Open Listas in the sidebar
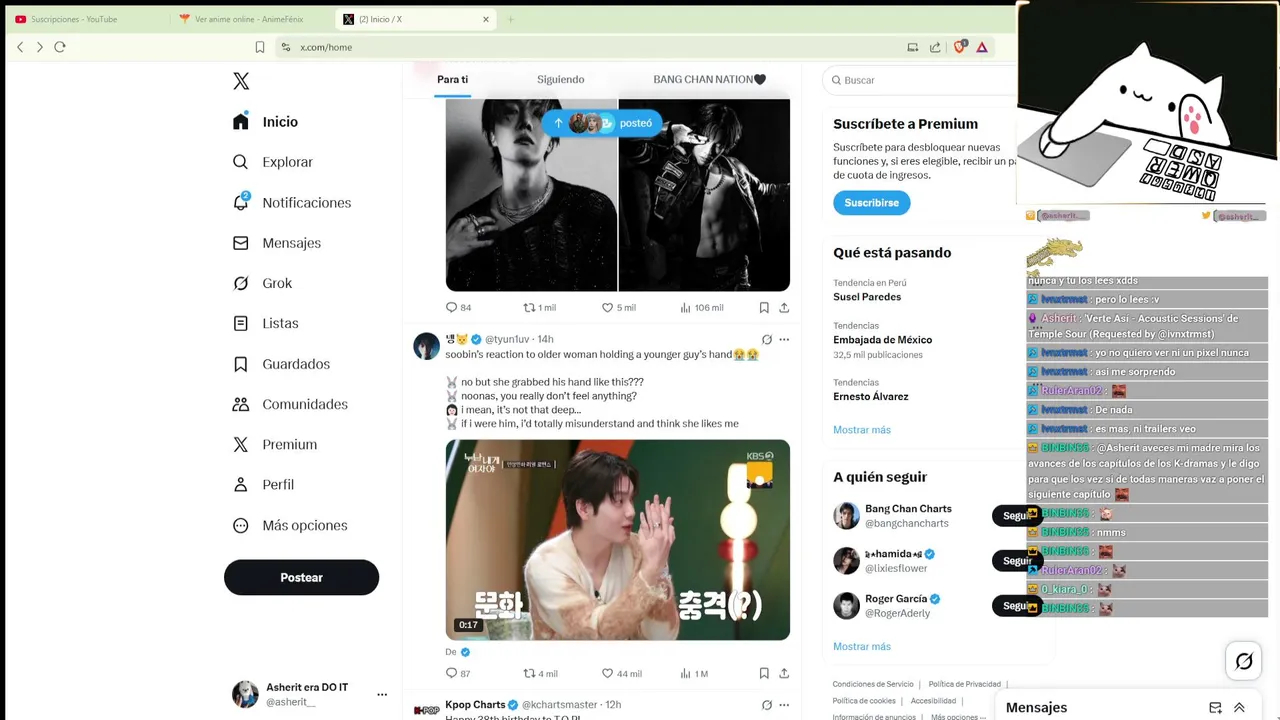Image resolution: width=1280 pixels, height=720 pixels. (x=265, y=324)
